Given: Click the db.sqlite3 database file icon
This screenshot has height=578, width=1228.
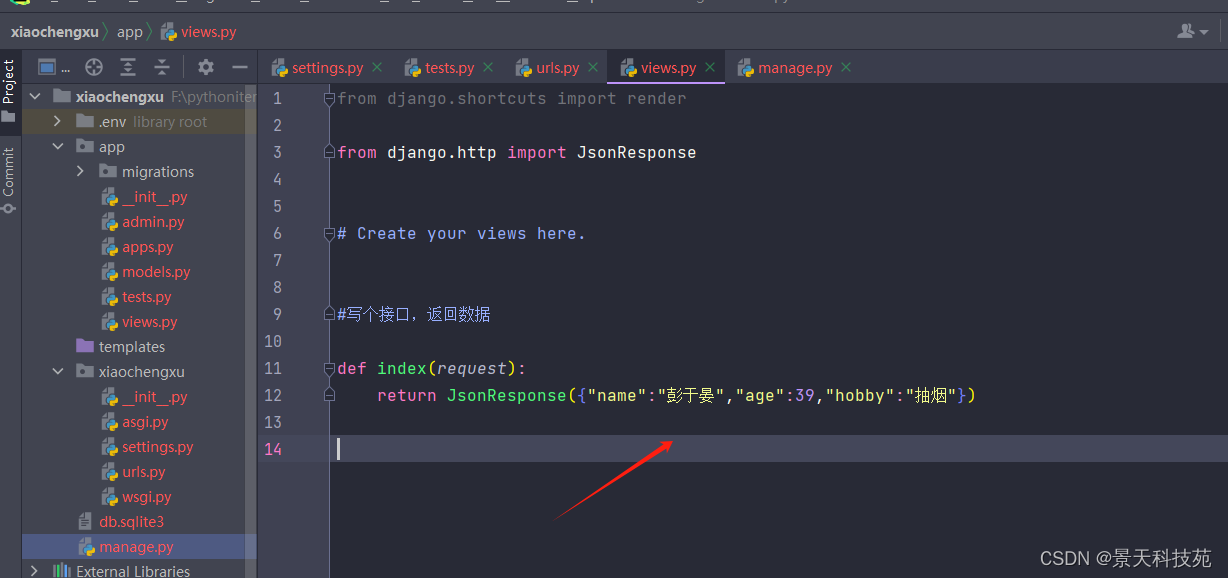Looking at the screenshot, I should click(85, 522).
